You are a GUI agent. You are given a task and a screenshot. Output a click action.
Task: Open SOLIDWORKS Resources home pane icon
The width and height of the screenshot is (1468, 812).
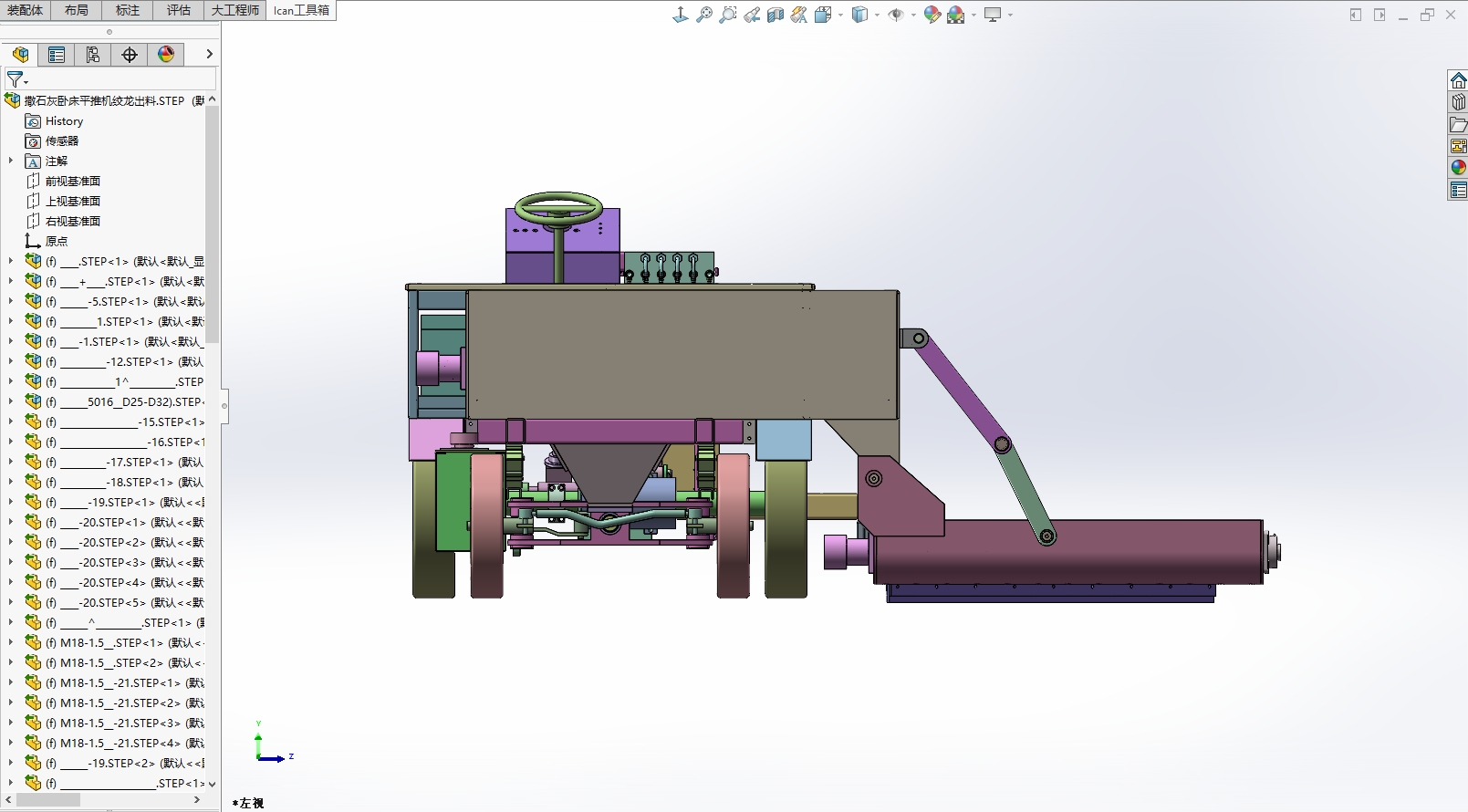(x=1458, y=80)
